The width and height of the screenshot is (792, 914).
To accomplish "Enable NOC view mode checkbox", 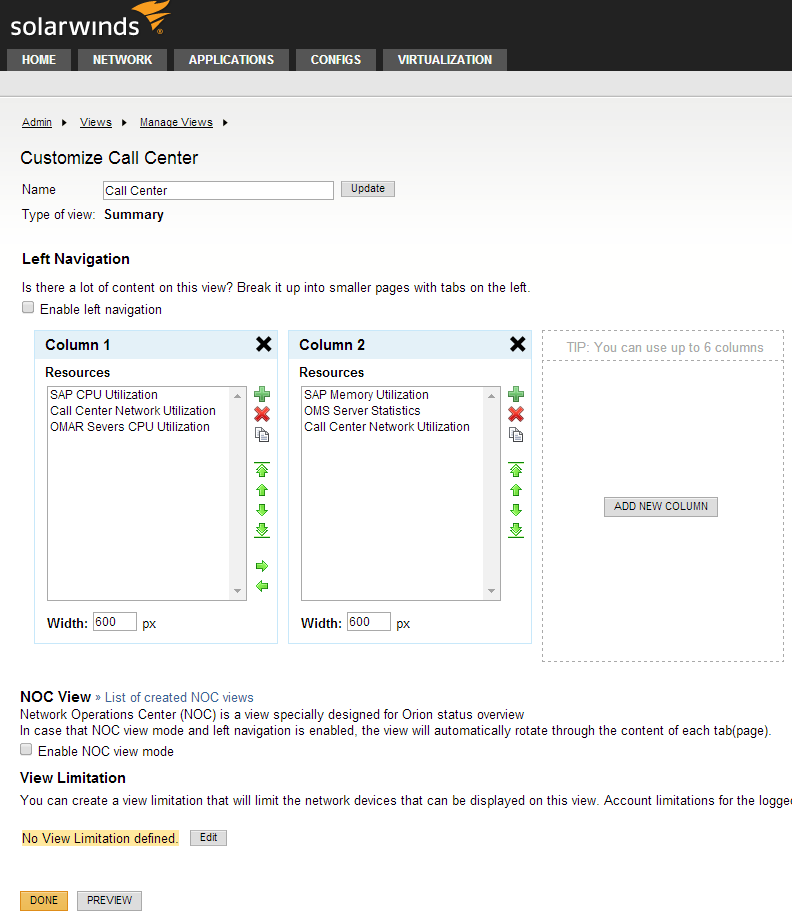I will pyautogui.click(x=26, y=749).
